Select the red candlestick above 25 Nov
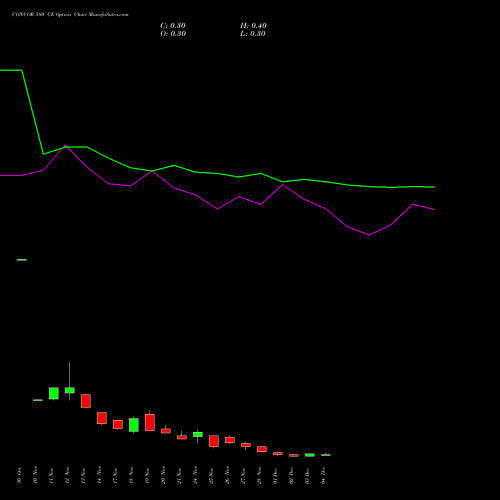The image size is (500, 500). (x=214, y=441)
